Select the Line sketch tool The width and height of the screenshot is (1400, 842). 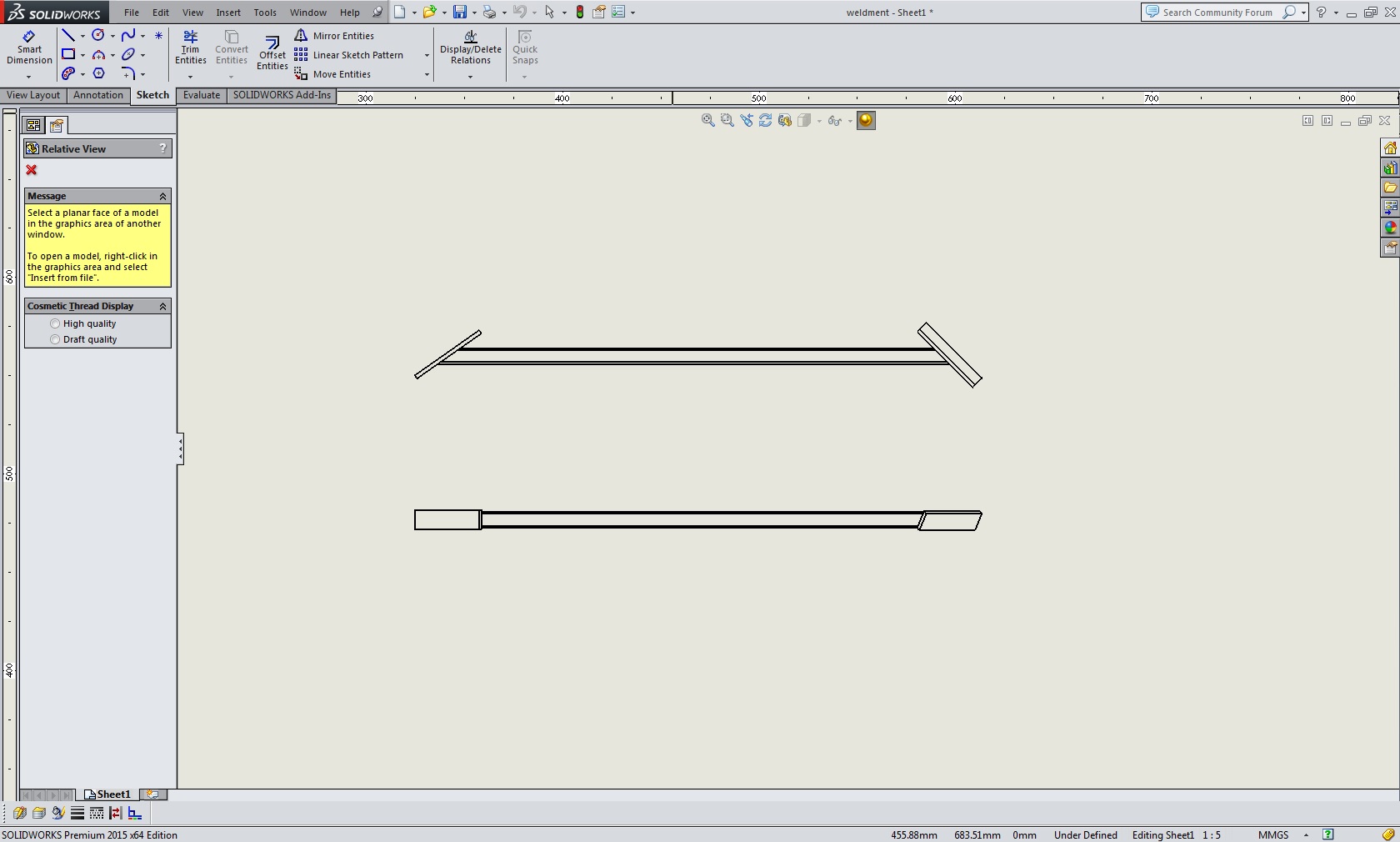pos(68,35)
